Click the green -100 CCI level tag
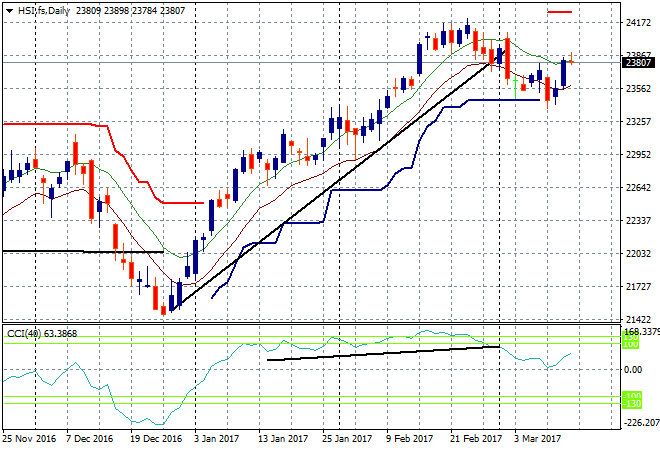 (632, 396)
